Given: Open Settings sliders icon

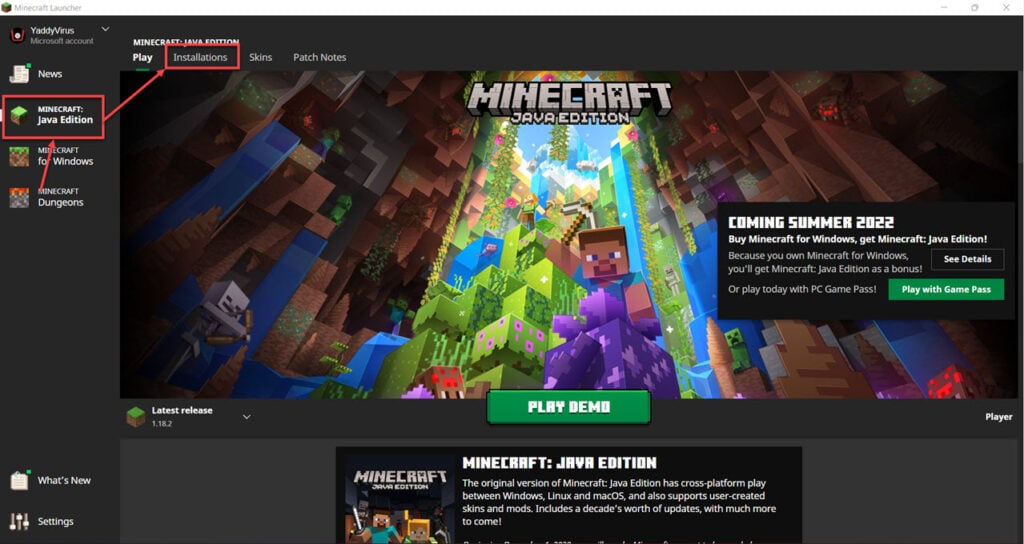Looking at the screenshot, I should pos(19,521).
